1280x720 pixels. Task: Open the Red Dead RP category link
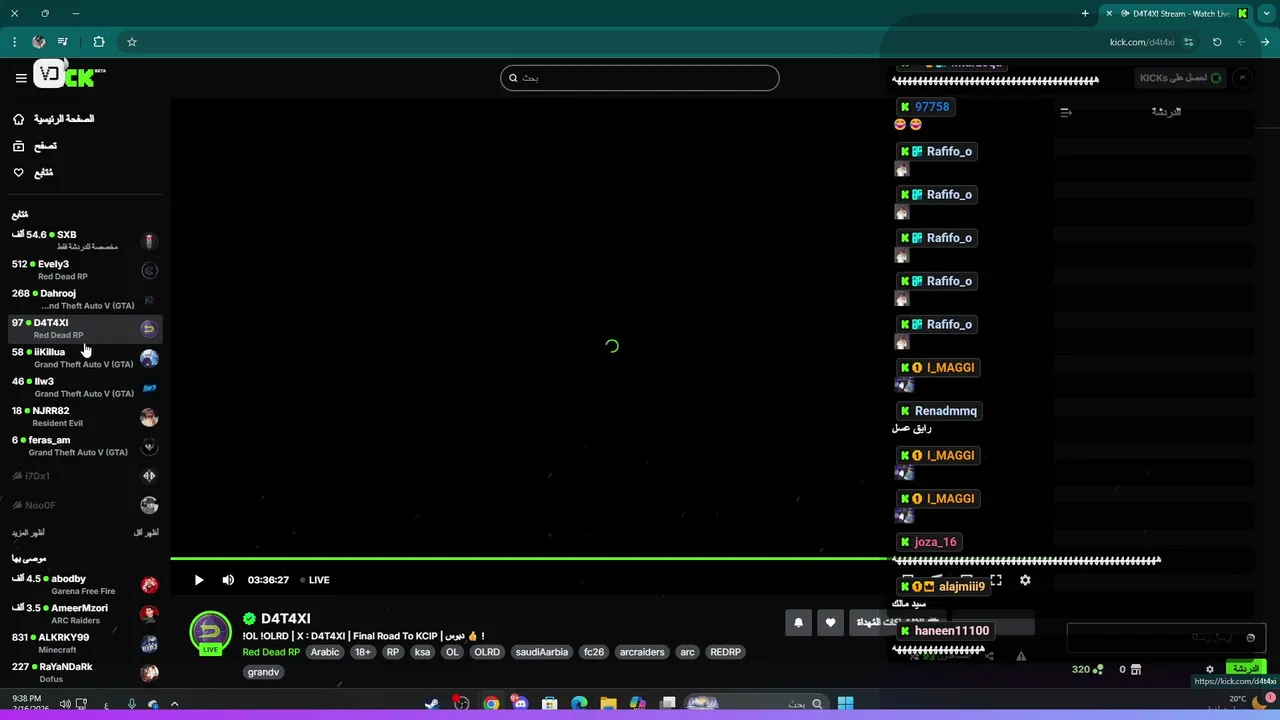271,652
